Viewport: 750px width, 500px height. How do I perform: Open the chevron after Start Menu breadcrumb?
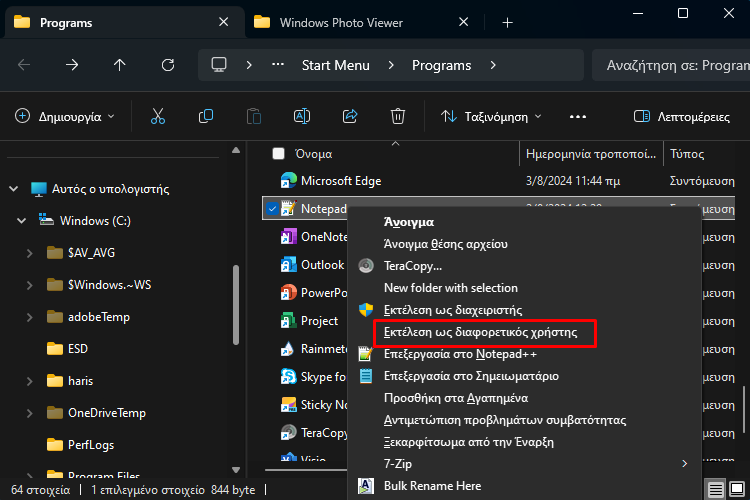[391, 65]
